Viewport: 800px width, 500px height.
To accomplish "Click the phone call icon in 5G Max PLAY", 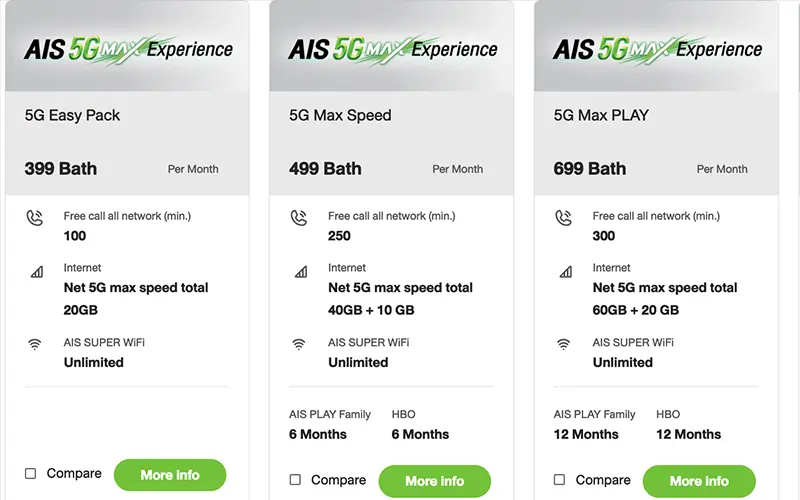I will [564, 218].
